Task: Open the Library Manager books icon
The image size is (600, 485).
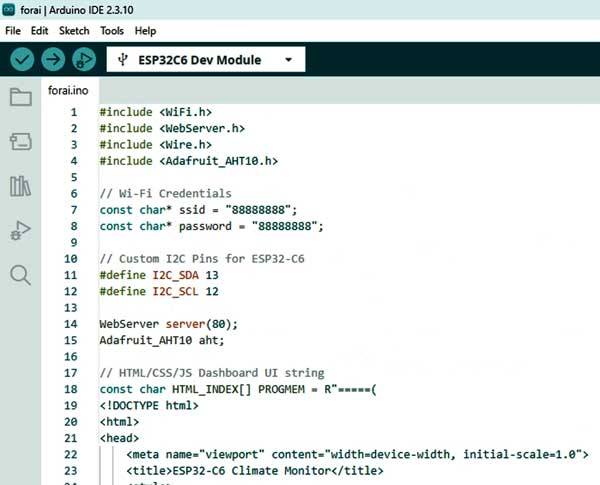Action: (20, 186)
